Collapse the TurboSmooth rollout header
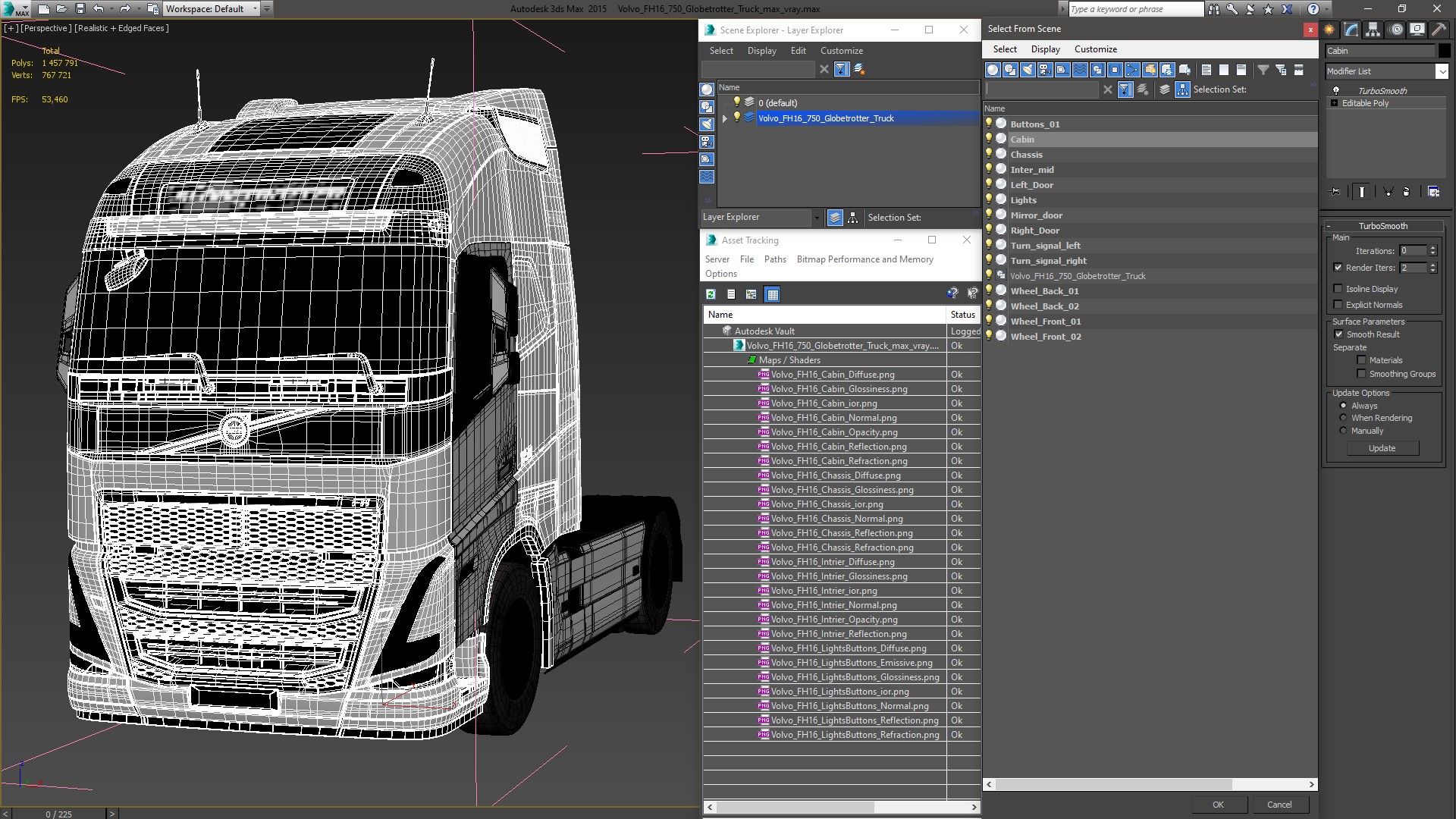Viewport: 1456px width, 819px height. (1382, 226)
